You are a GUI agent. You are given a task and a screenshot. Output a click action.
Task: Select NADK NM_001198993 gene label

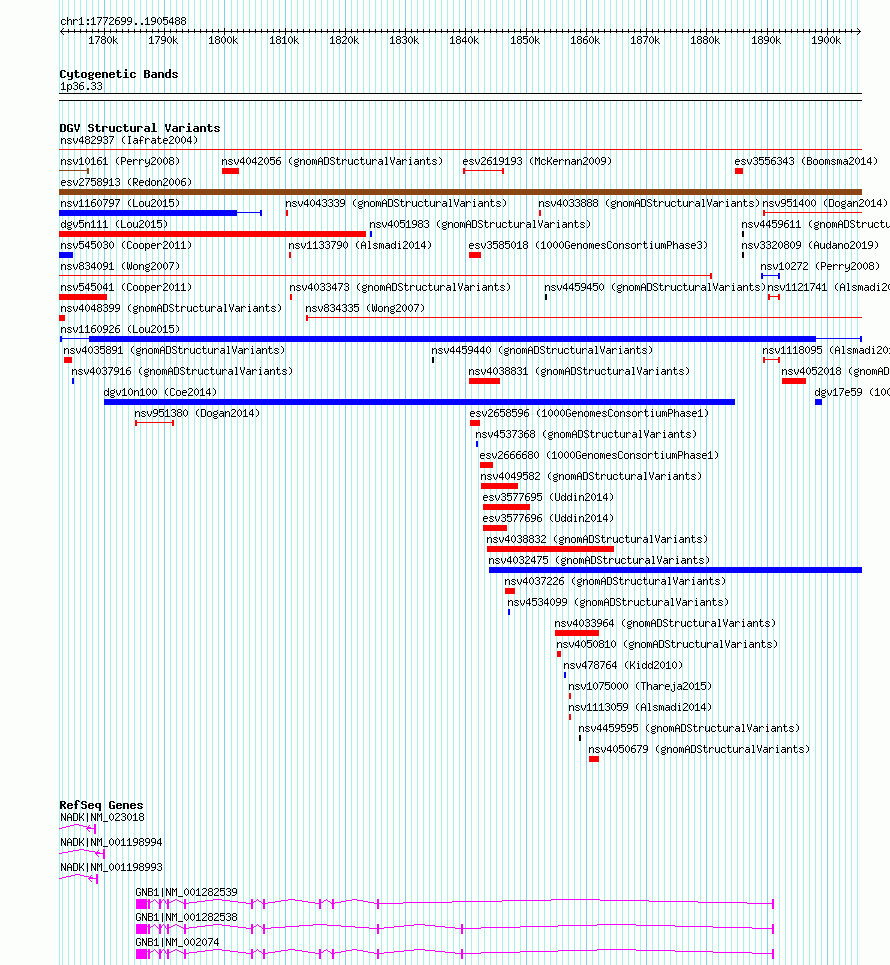(111, 867)
